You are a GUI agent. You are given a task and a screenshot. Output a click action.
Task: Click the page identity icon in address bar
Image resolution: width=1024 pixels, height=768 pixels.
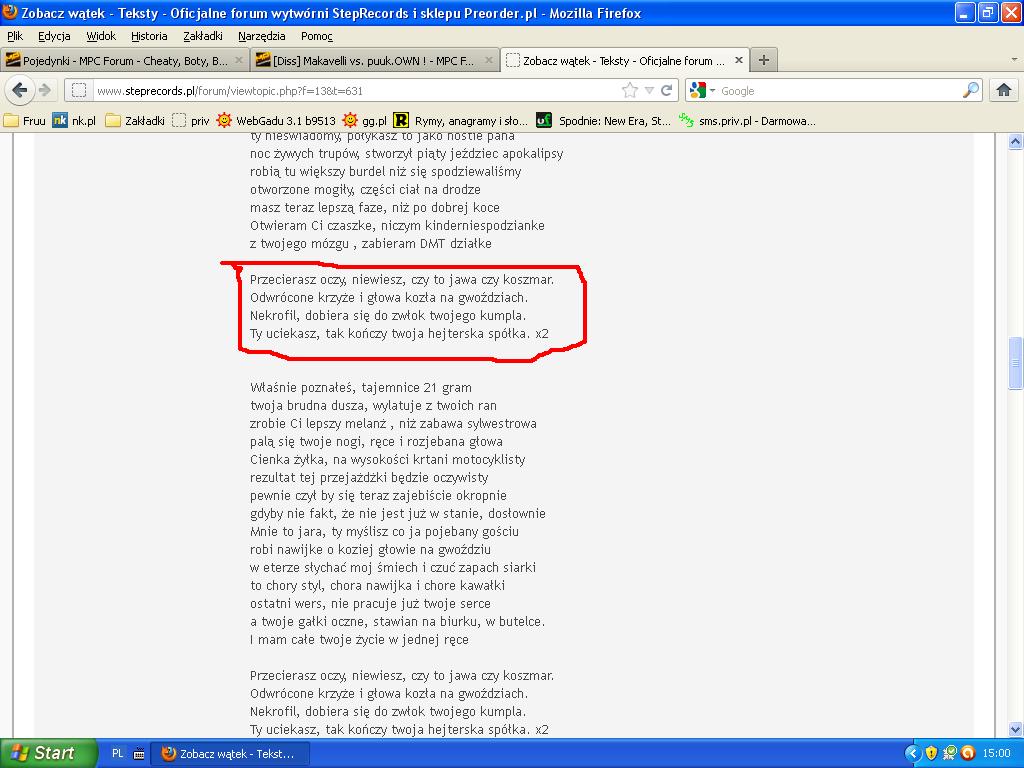click(x=79, y=90)
